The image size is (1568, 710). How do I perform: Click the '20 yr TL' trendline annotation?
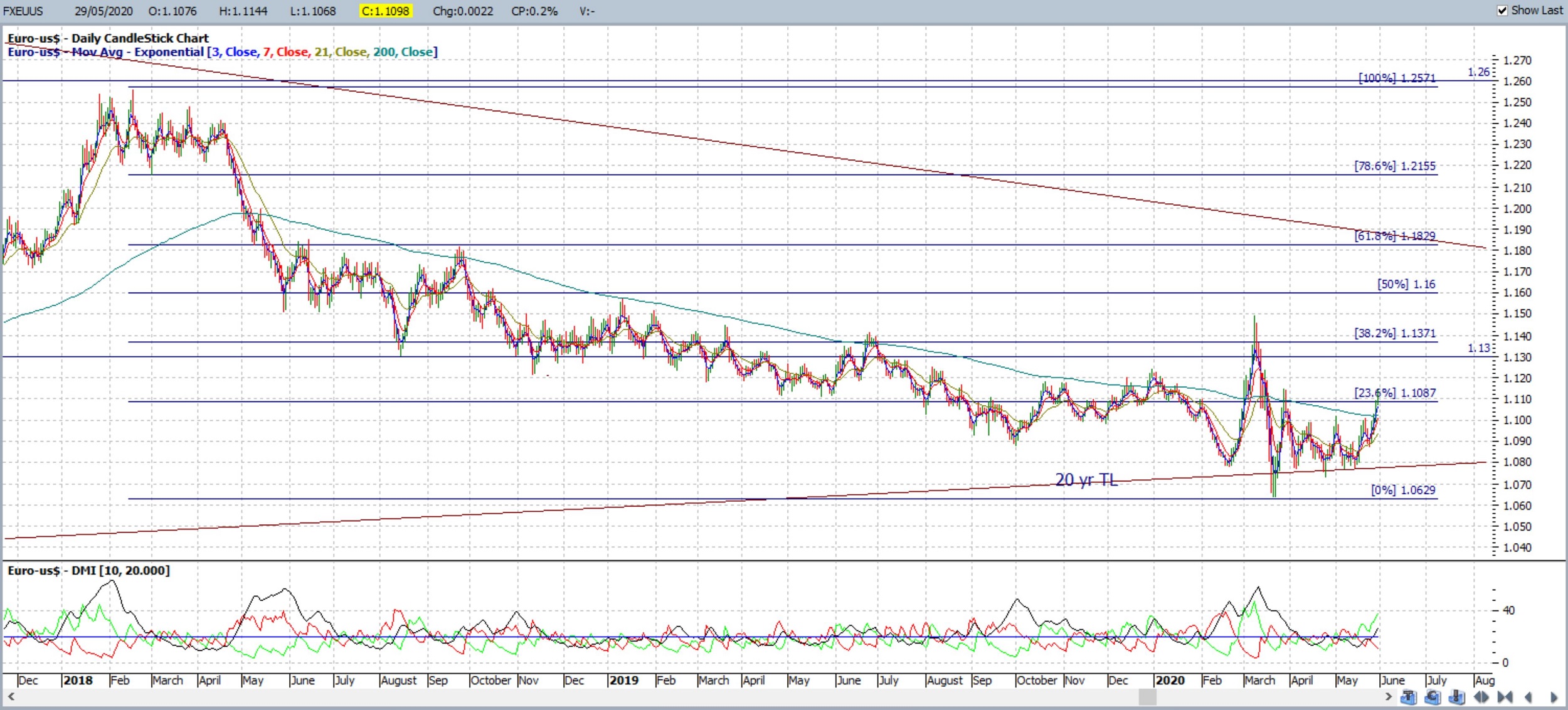[1086, 480]
